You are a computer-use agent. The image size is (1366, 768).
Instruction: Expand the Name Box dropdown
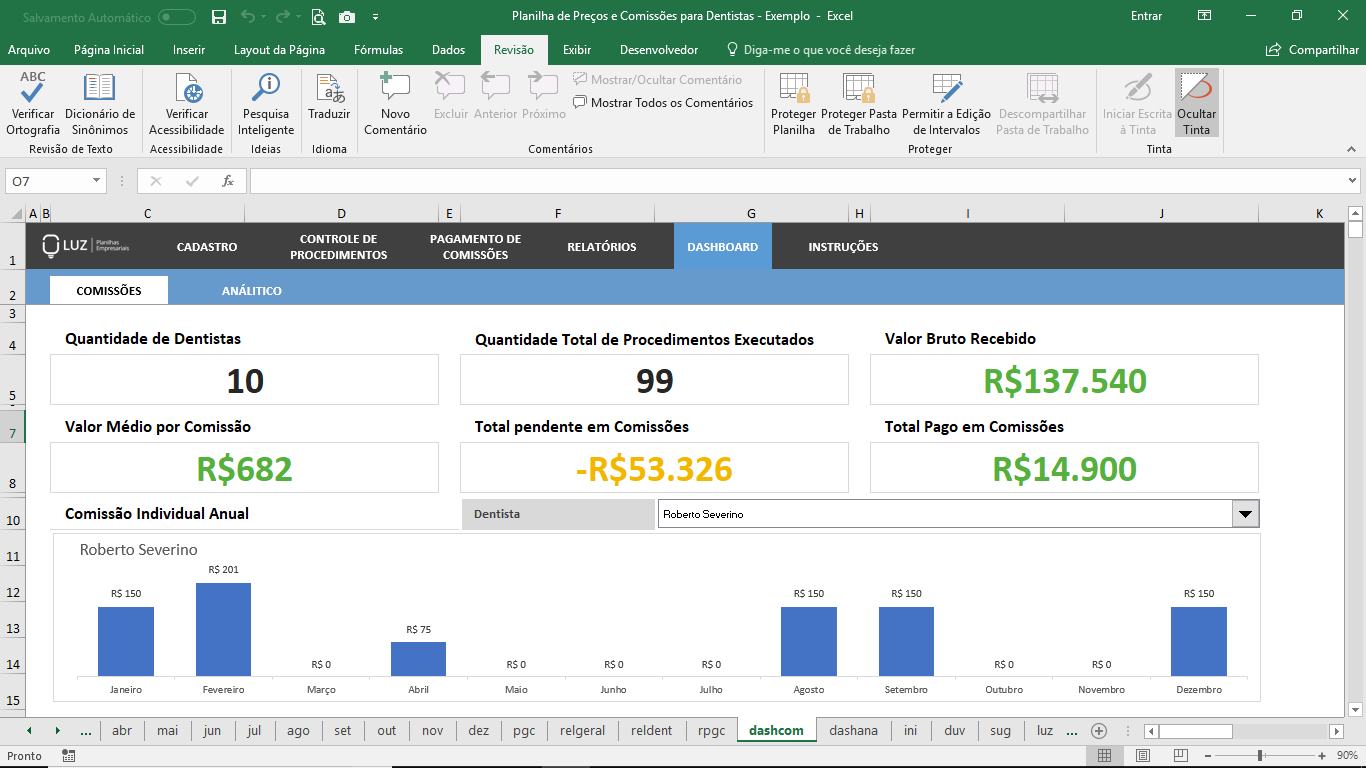(x=97, y=181)
